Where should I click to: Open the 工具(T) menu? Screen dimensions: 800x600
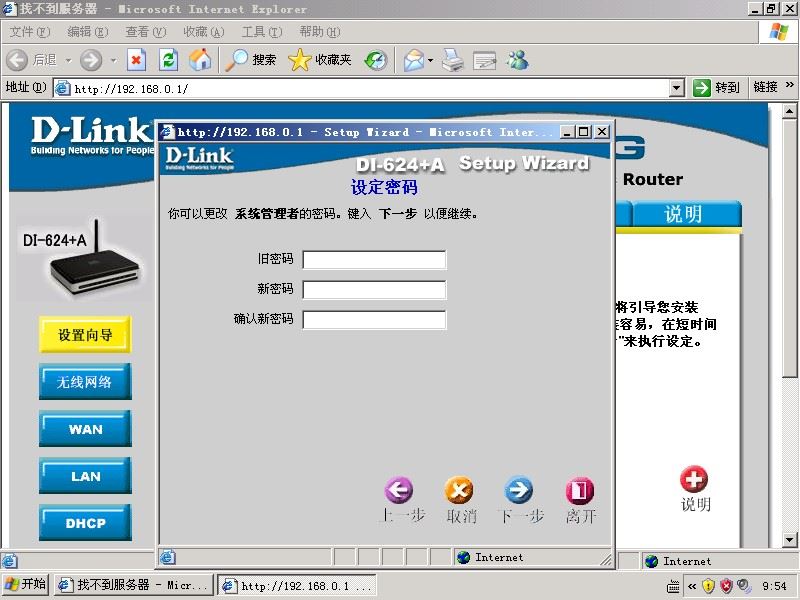point(262,32)
